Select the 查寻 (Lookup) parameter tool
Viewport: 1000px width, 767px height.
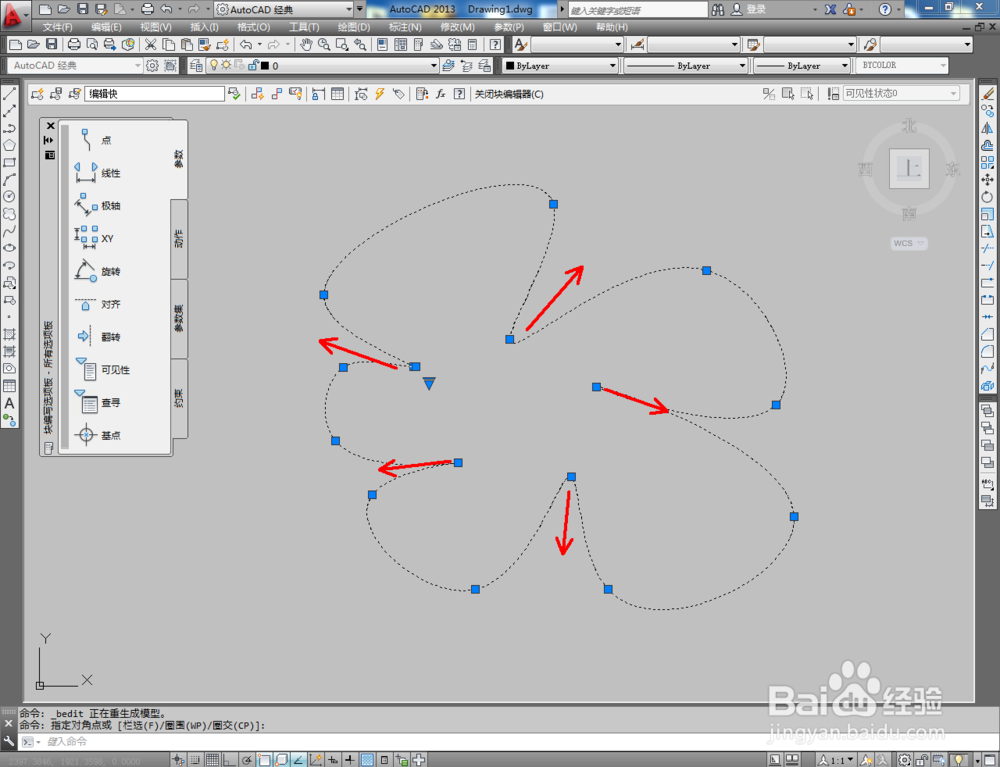pyautogui.click(x=96, y=402)
